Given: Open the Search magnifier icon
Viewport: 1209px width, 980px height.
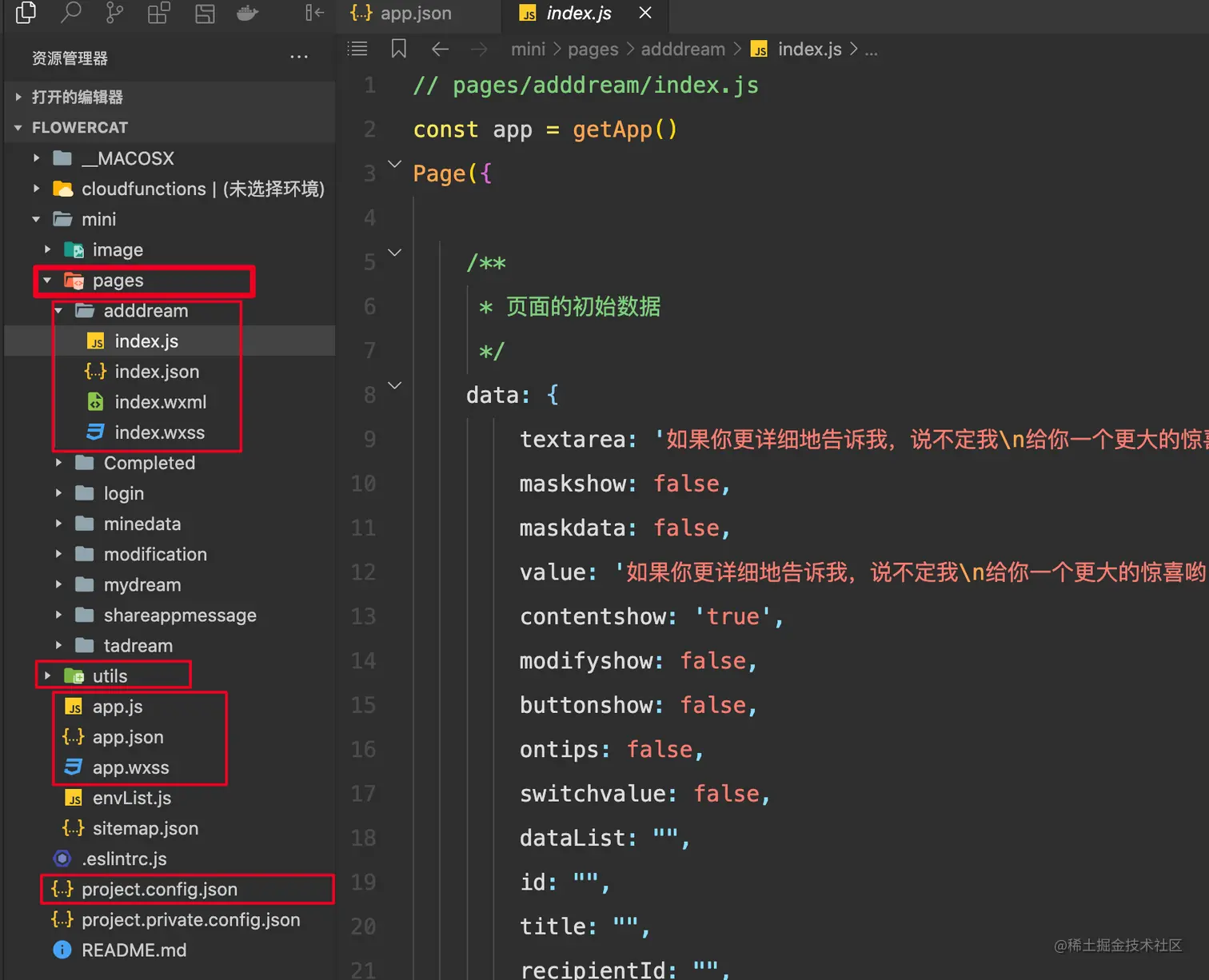Looking at the screenshot, I should tap(71, 13).
